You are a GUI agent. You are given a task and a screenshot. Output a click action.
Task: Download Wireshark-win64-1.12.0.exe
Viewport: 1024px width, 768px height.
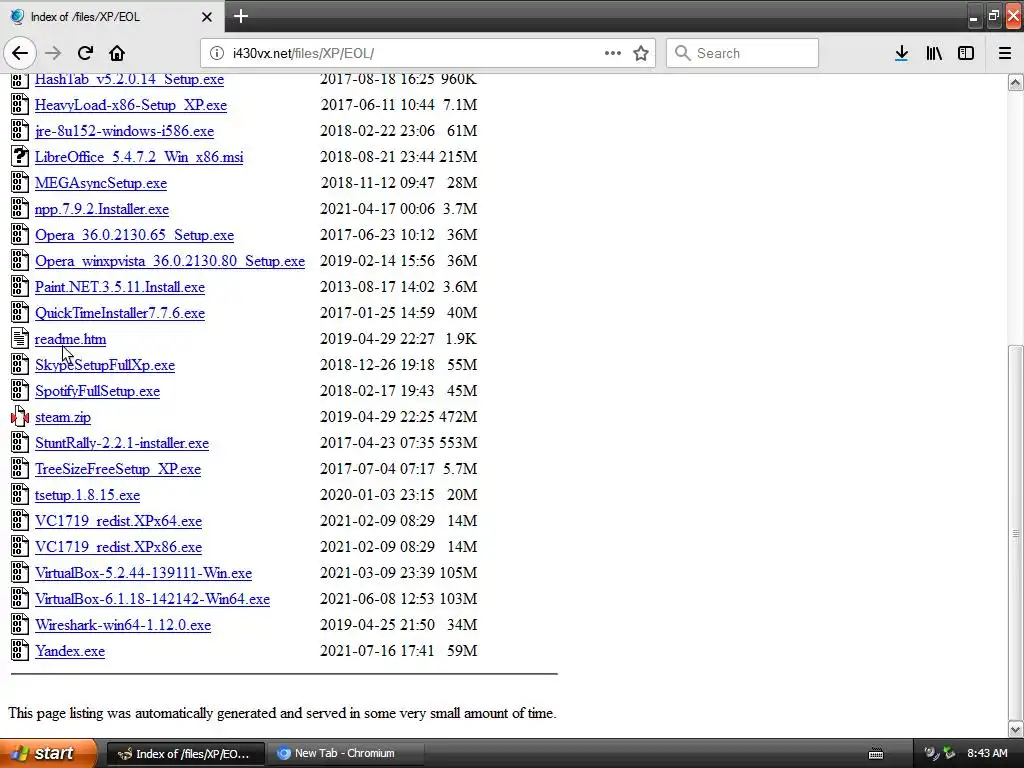tap(123, 625)
